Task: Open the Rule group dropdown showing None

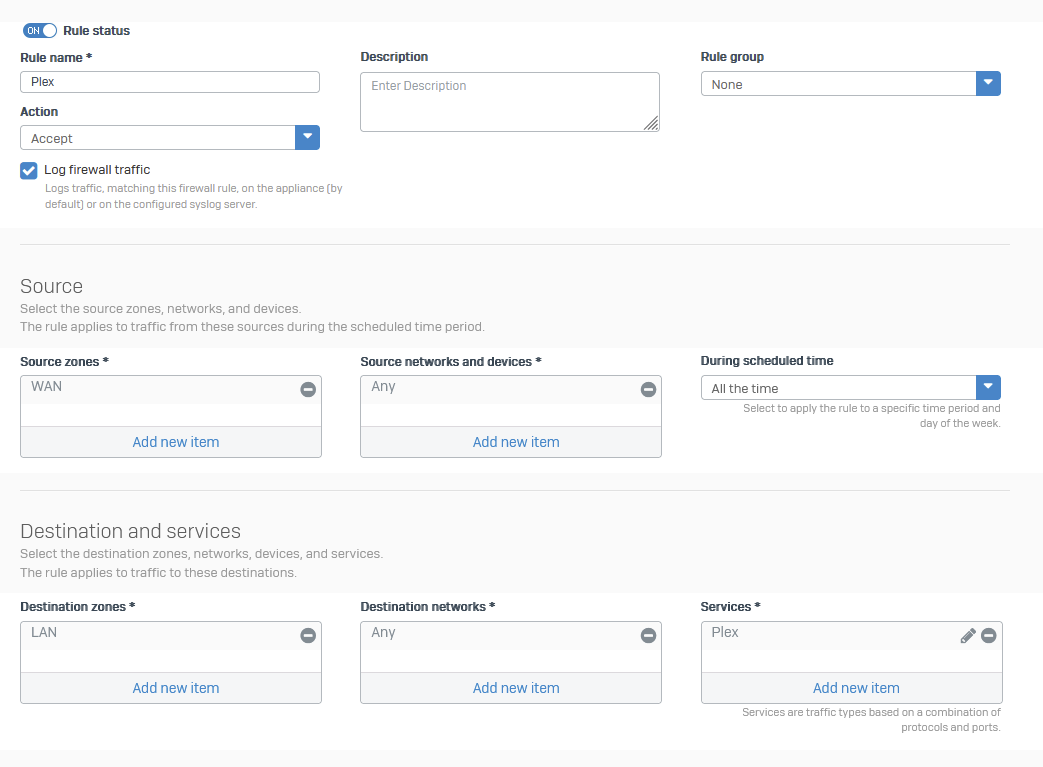Action: [850, 84]
